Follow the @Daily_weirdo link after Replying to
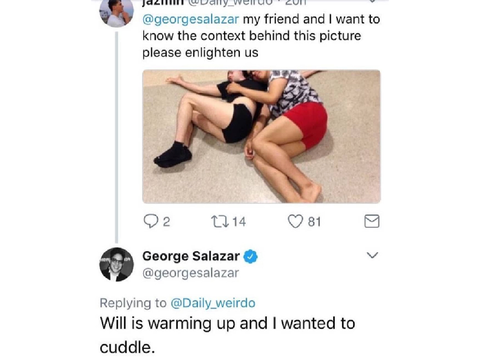480x360 pixels. point(213,303)
